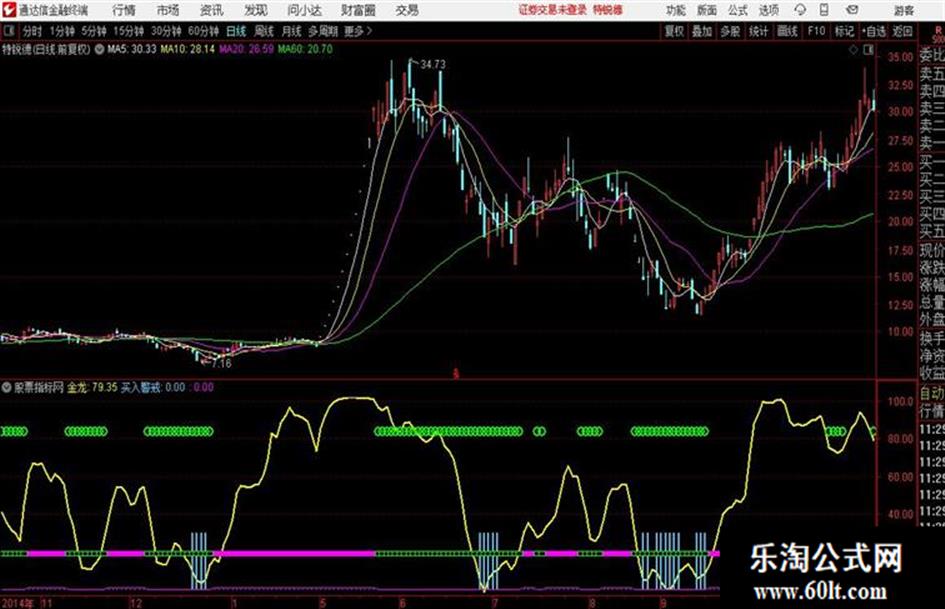Open the 问小达 menu
945x609 pixels.
pyautogui.click(x=304, y=10)
